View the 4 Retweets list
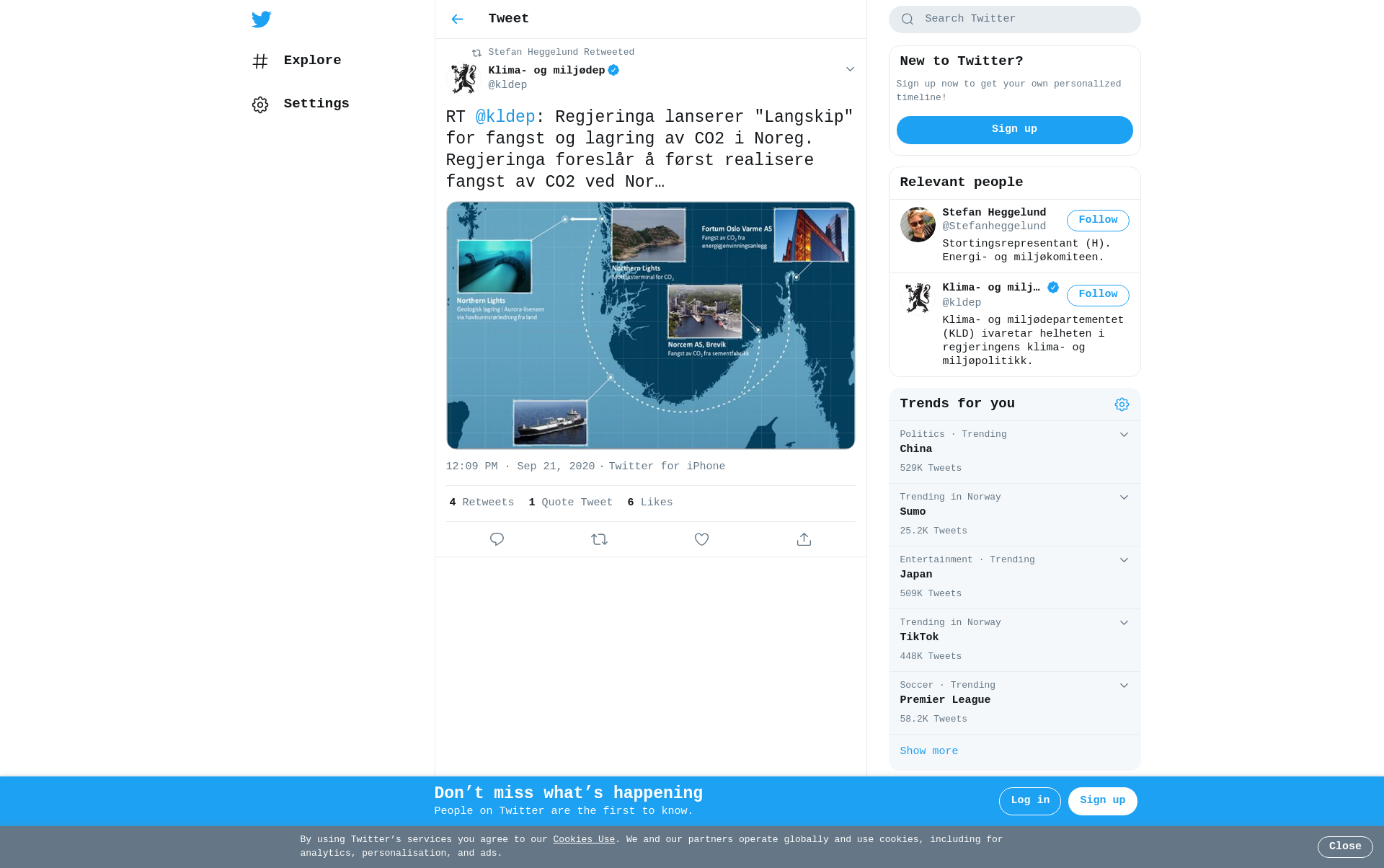Screen dimensions: 1384x868 coord(482,502)
